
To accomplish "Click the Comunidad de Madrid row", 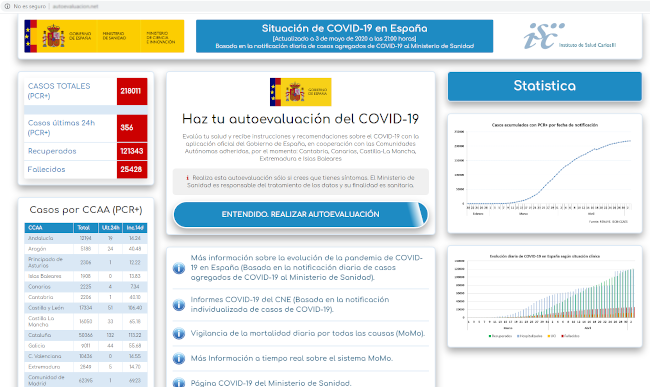I will (86, 380).
